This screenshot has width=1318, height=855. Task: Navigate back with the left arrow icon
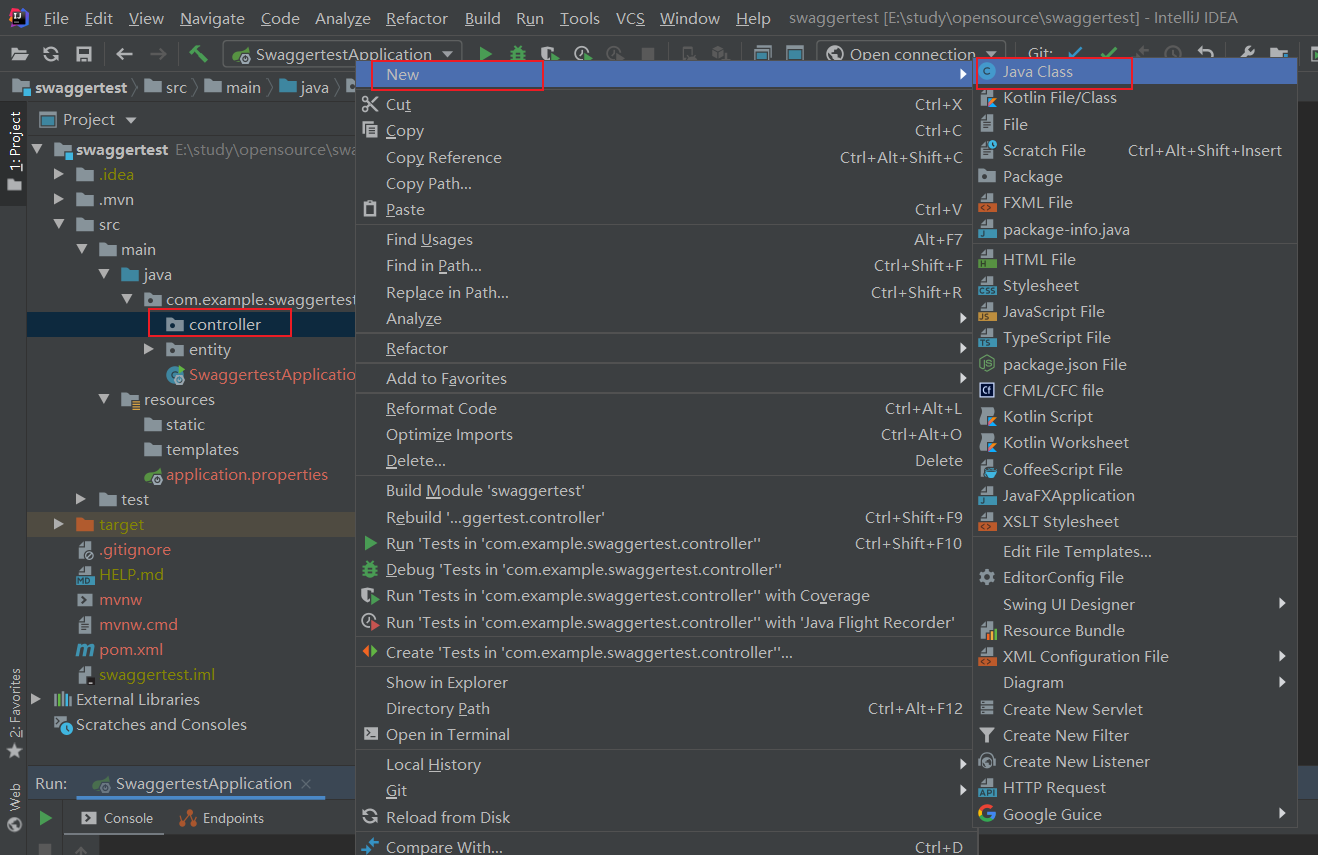(x=124, y=54)
